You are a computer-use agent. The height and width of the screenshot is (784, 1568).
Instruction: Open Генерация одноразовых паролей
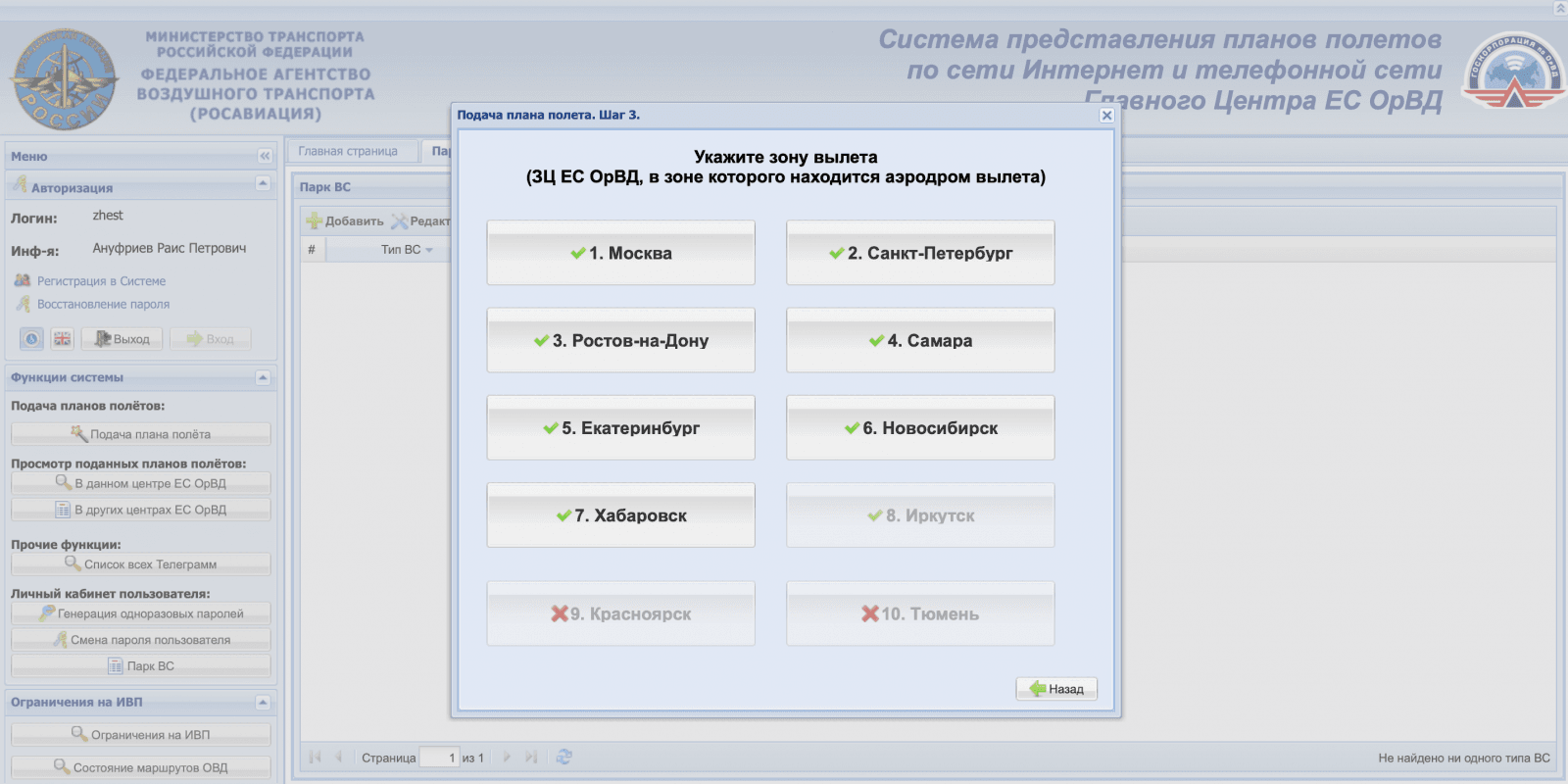tap(141, 614)
